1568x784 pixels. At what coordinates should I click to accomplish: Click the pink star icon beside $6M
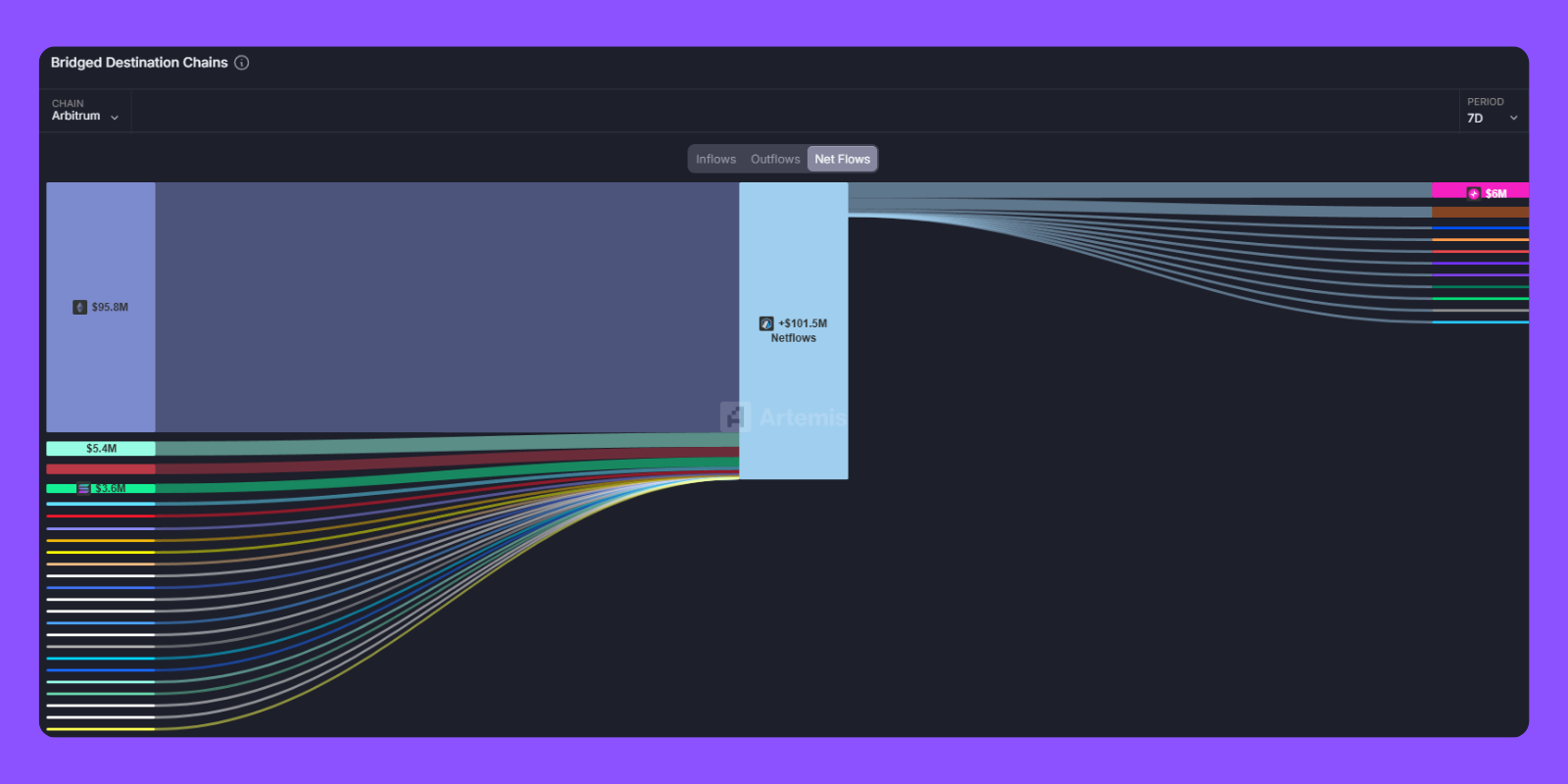tap(1474, 193)
